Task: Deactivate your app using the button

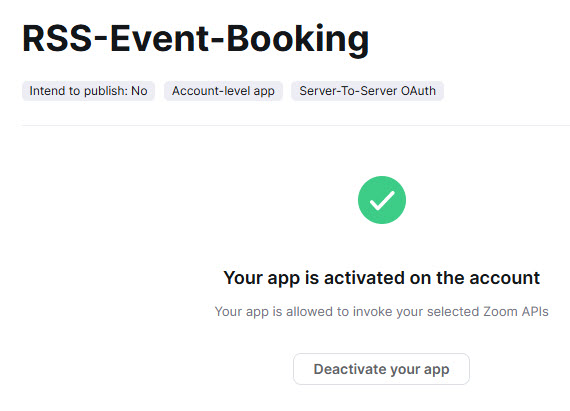Action: [x=381, y=369]
